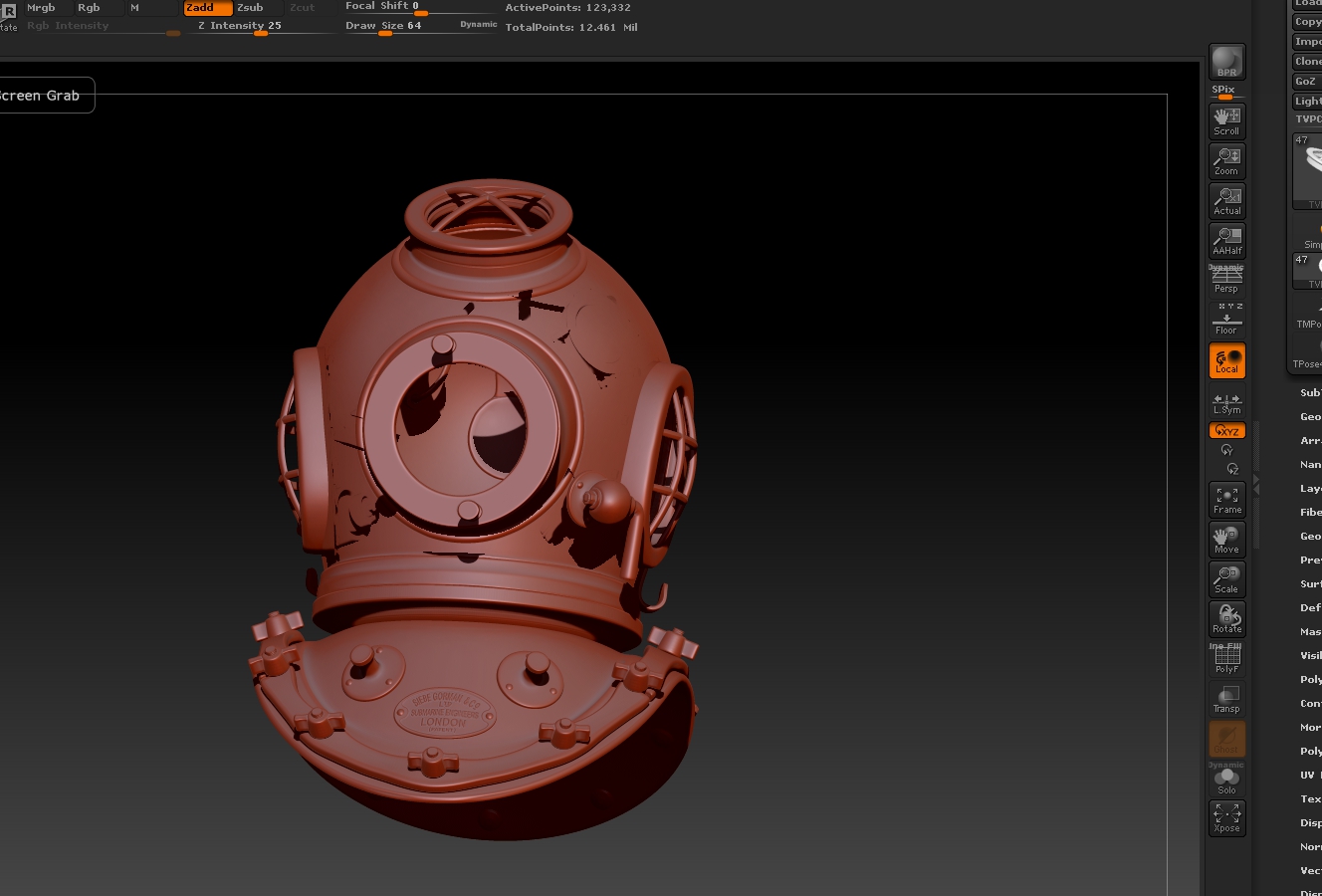Click the Clone tool button

pos(1307,62)
